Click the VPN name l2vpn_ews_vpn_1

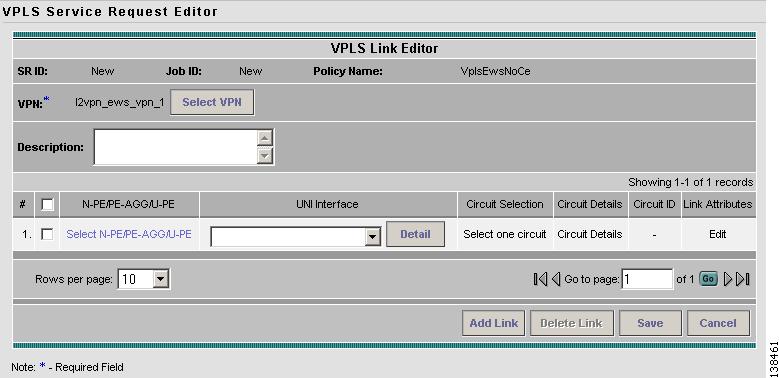pyautogui.click(x=119, y=102)
